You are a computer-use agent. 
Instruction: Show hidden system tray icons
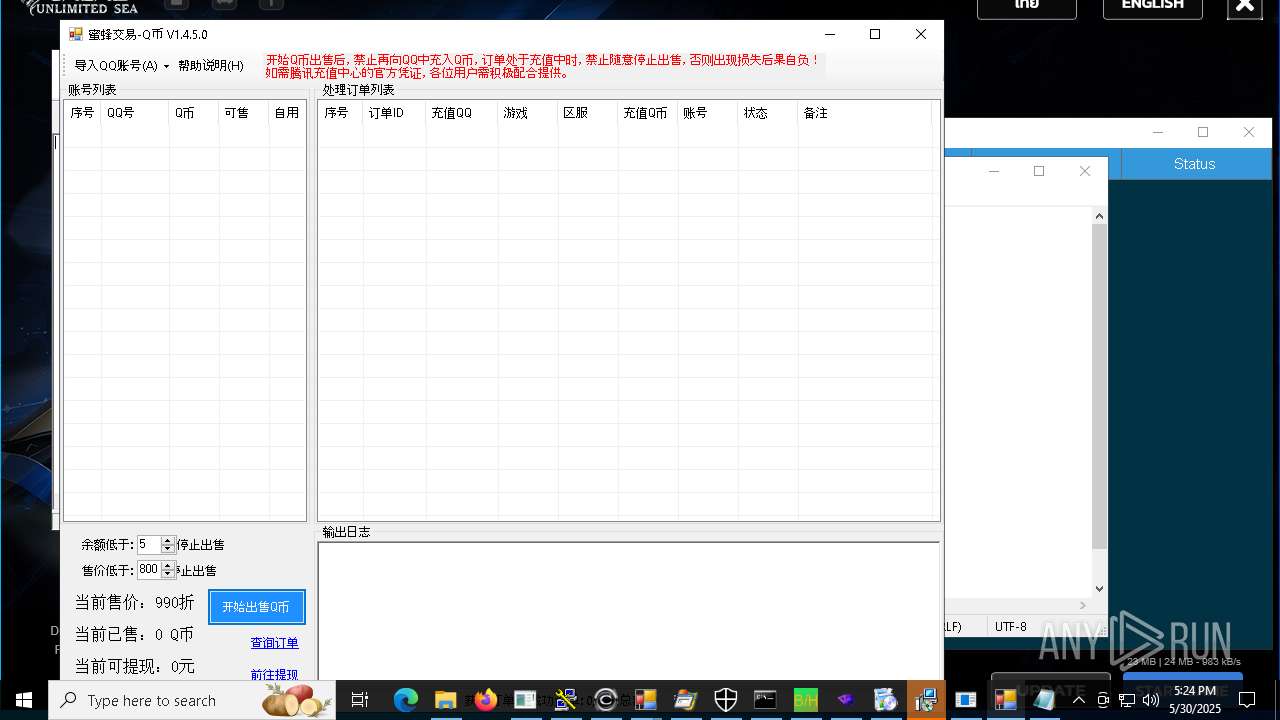pos(1078,700)
